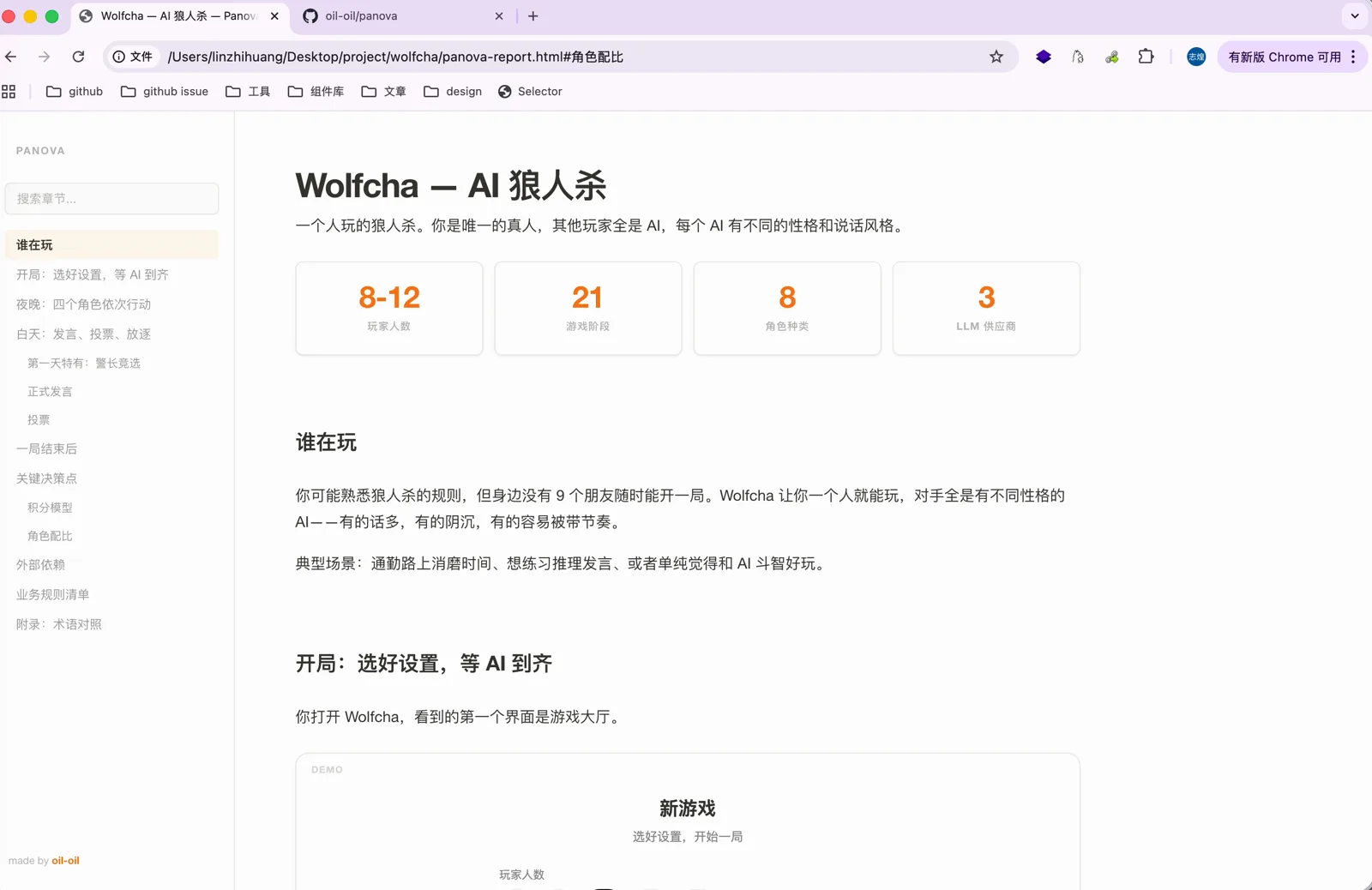Go to 夜晚：四个角色依次行动 section
This screenshot has height=890, width=1372.
coord(83,304)
